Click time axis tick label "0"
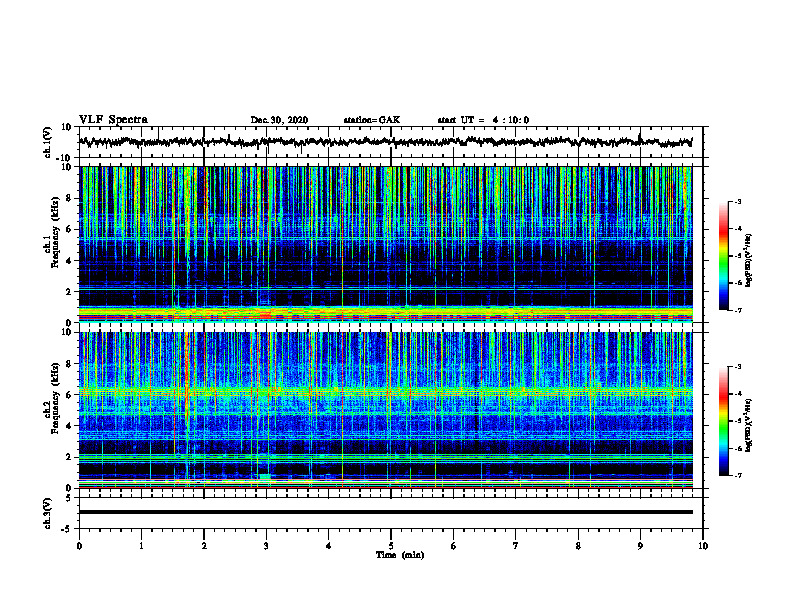The width and height of the screenshot is (792, 612). pos(79,546)
